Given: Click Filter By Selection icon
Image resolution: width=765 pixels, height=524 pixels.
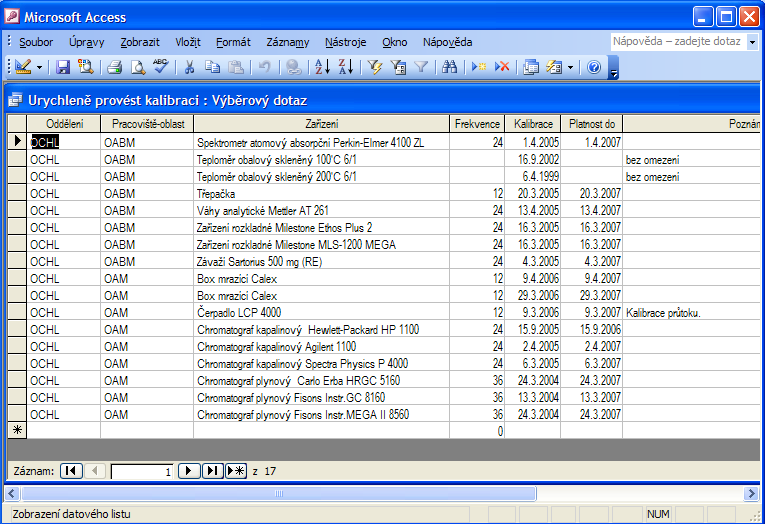Looking at the screenshot, I should click(x=375, y=67).
